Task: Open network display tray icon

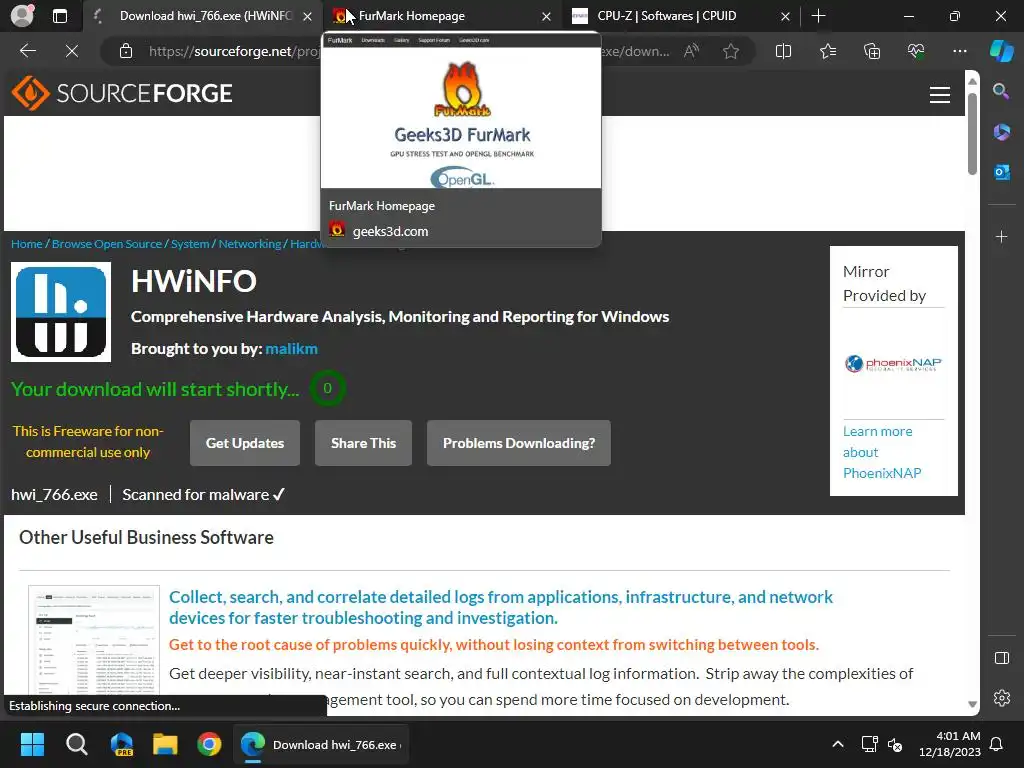Action: pos(869,744)
